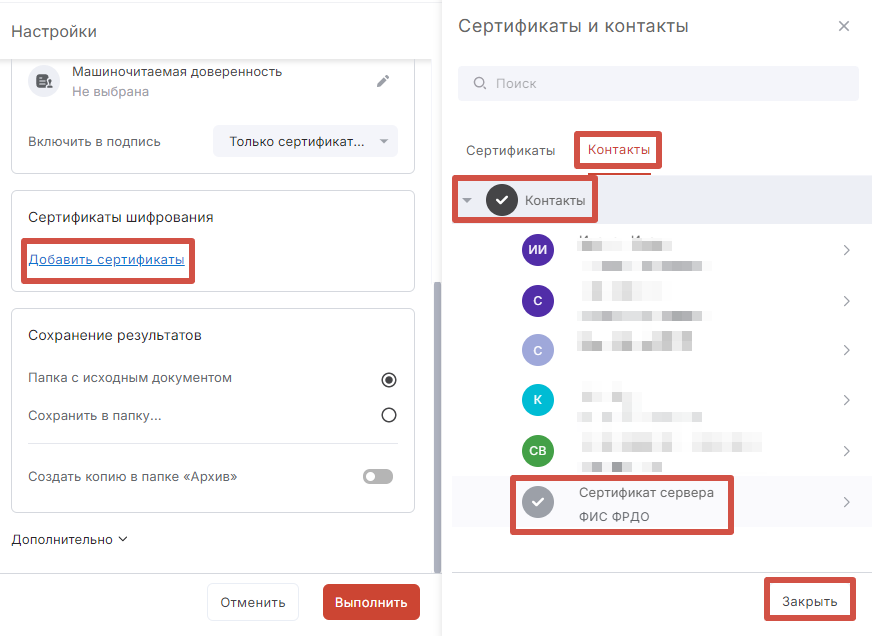Click the green СВ contact avatar
The height and width of the screenshot is (636, 872).
[x=537, y=450]
